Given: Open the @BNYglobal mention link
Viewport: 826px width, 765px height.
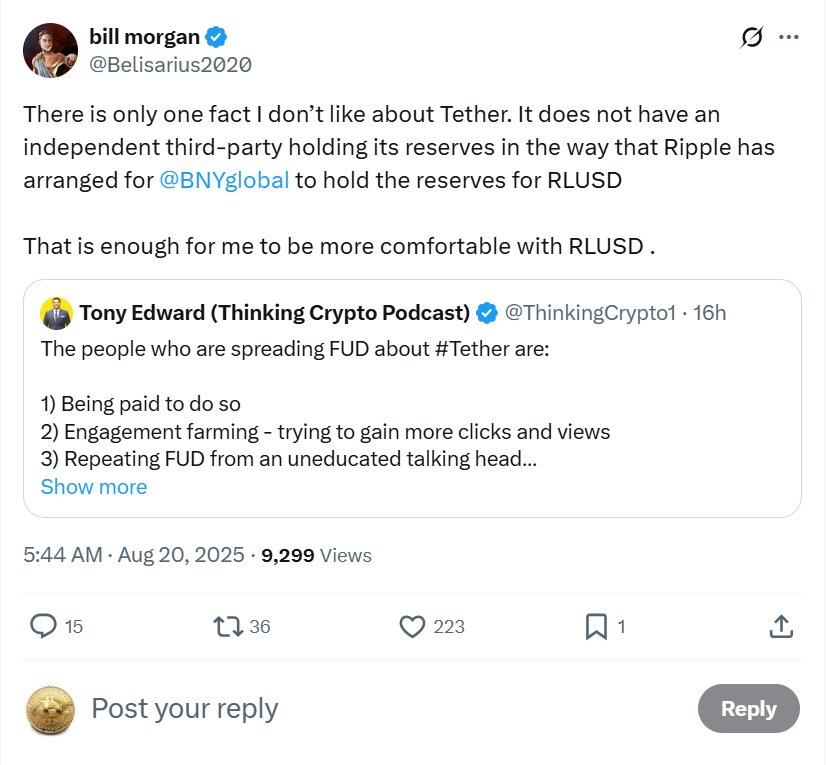Looking at the screenshot, I should [224, 181].
